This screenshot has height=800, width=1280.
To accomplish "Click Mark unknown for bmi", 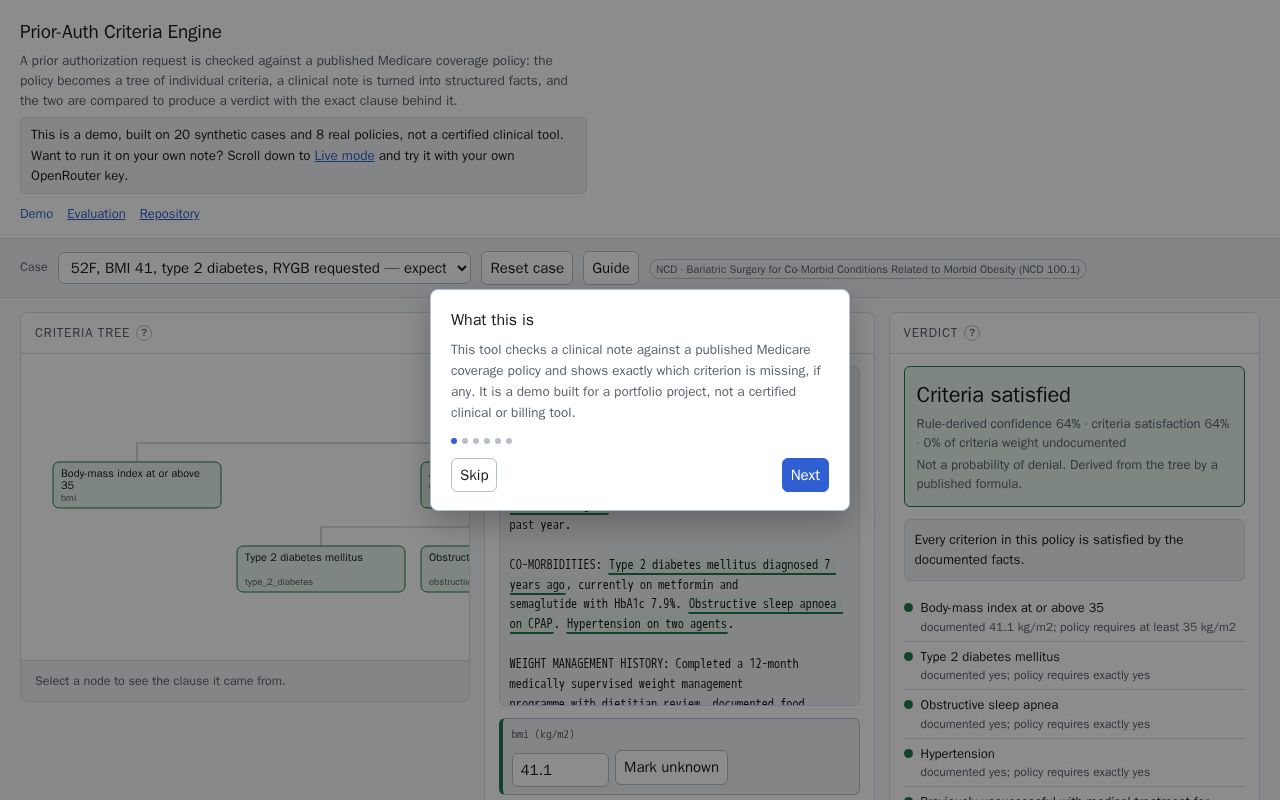I will click(671, 767).
